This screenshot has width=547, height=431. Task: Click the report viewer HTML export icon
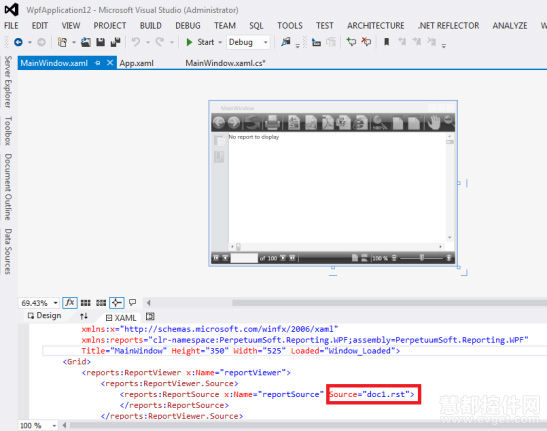tap(360, 122)
